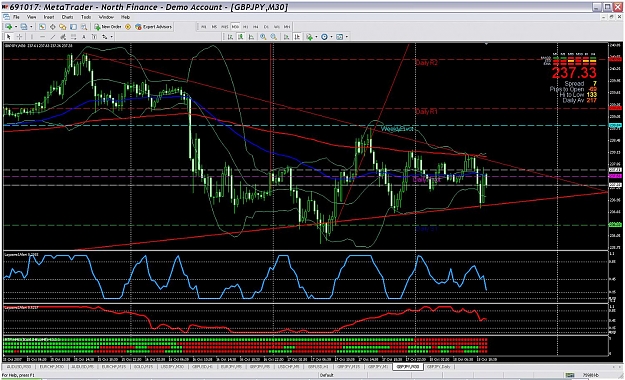Switch to the GBPJPY,Daily chart tab
Image resolution: width=625 pixels, height=380 pixels.
click(x=438, y=366)
